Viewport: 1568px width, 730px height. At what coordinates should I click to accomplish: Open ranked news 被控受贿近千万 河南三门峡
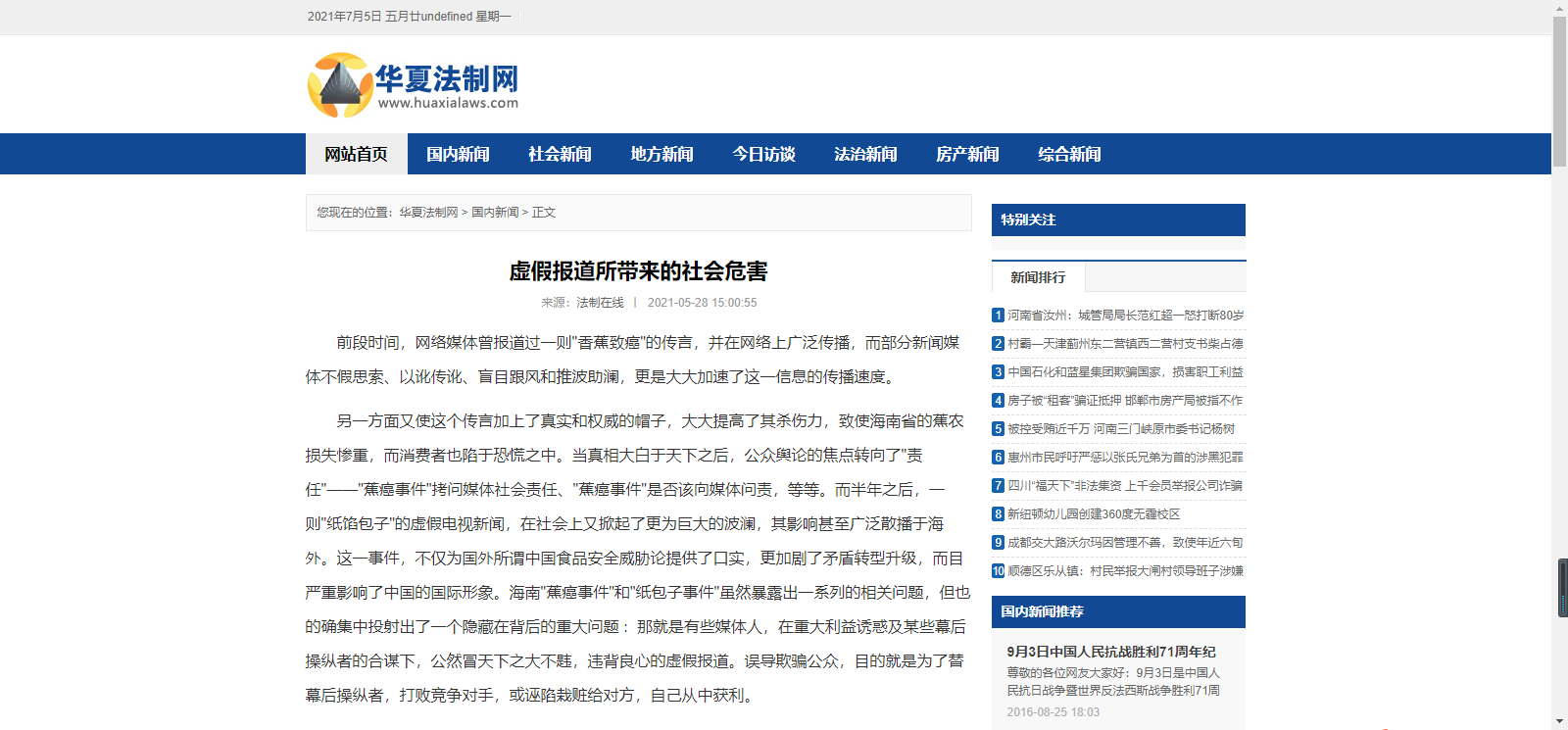pyautogui.click(x=1121, y=429)
